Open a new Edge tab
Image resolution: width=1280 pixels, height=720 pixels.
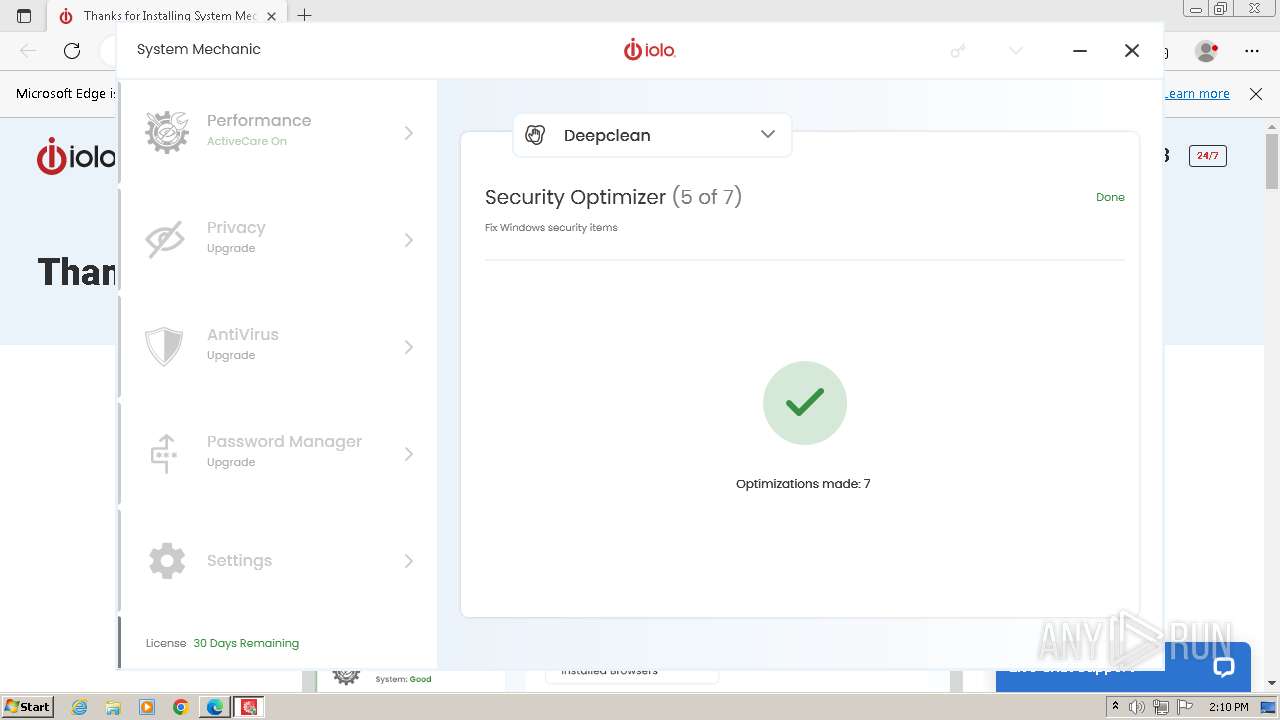(305, 15)
